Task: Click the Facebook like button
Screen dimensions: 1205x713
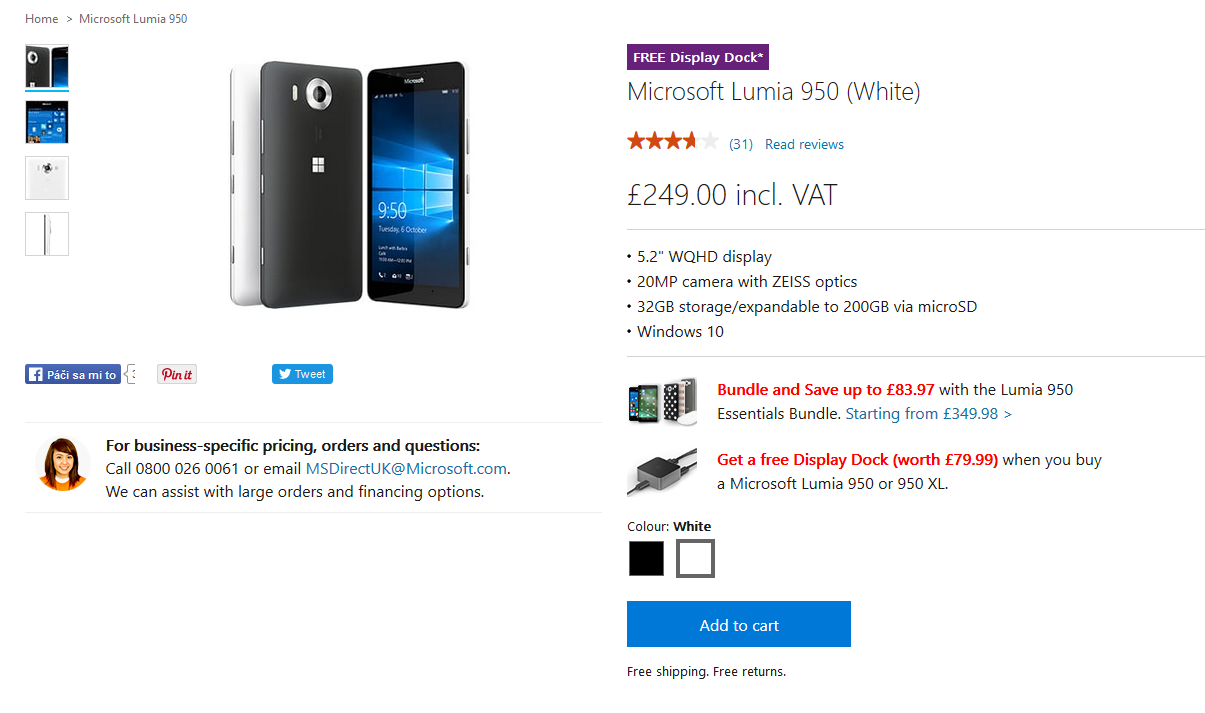Action: click(73, 374)
